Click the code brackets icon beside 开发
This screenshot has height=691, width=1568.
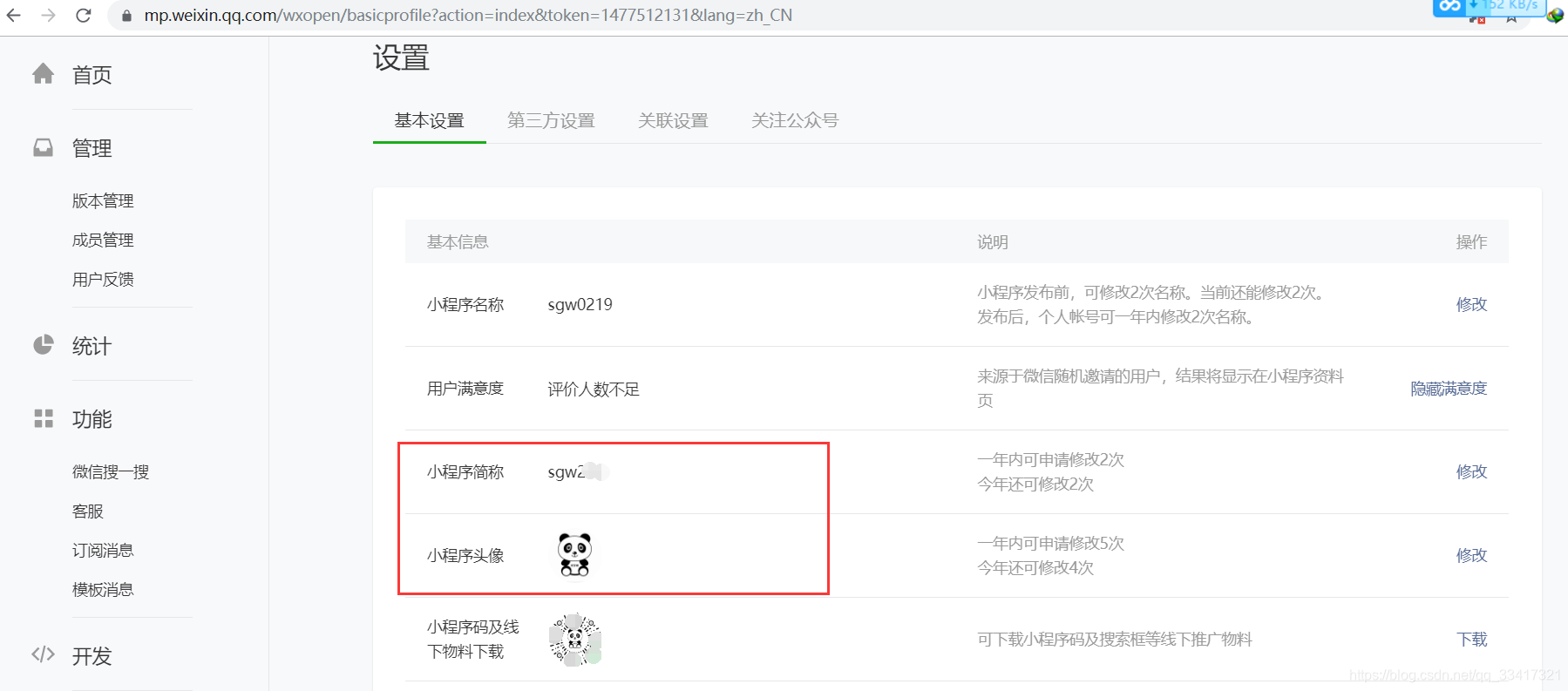tap(44, 654)
